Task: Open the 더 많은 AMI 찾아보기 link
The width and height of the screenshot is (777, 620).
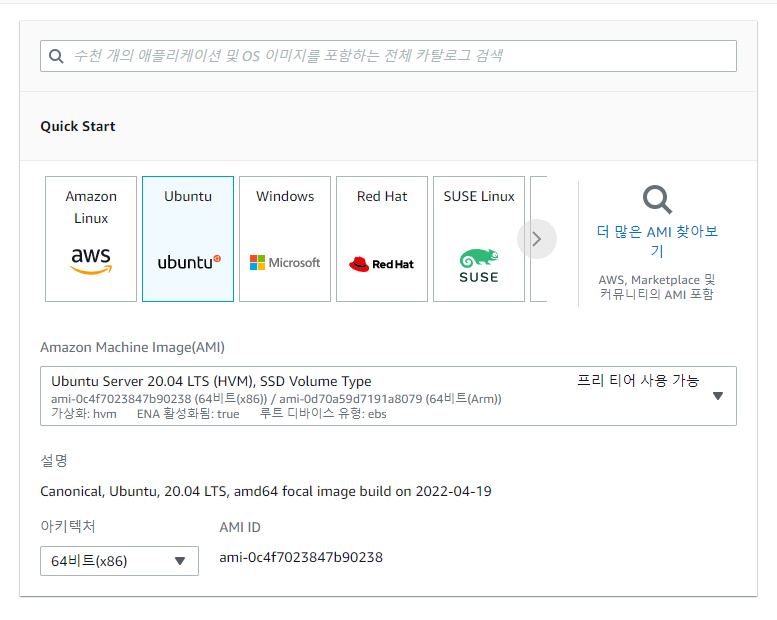Action: pyautogui.click(x=657, y=241)
